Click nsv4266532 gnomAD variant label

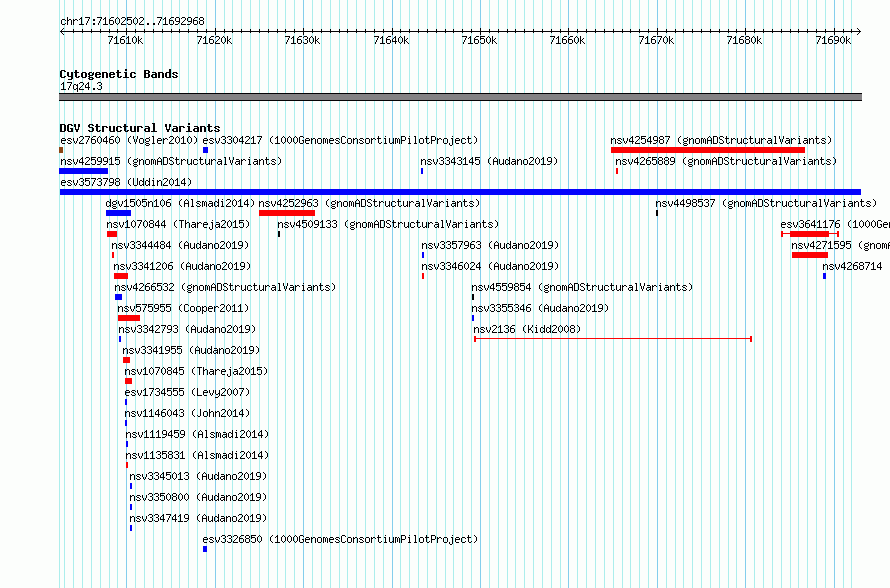coord(225,287)
